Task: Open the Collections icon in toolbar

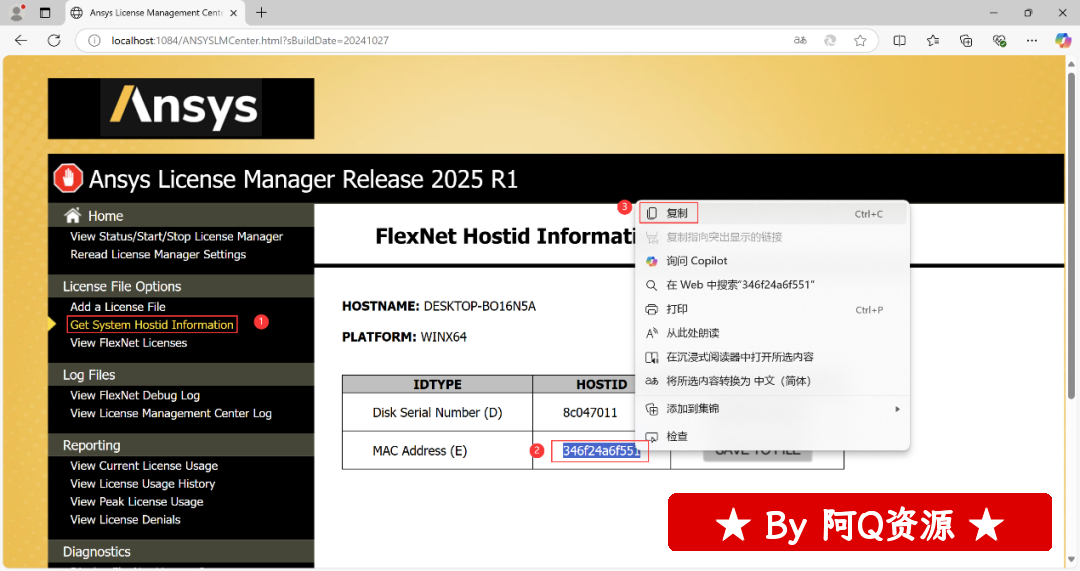Action: pyautogui.click(x=966, y=41)
